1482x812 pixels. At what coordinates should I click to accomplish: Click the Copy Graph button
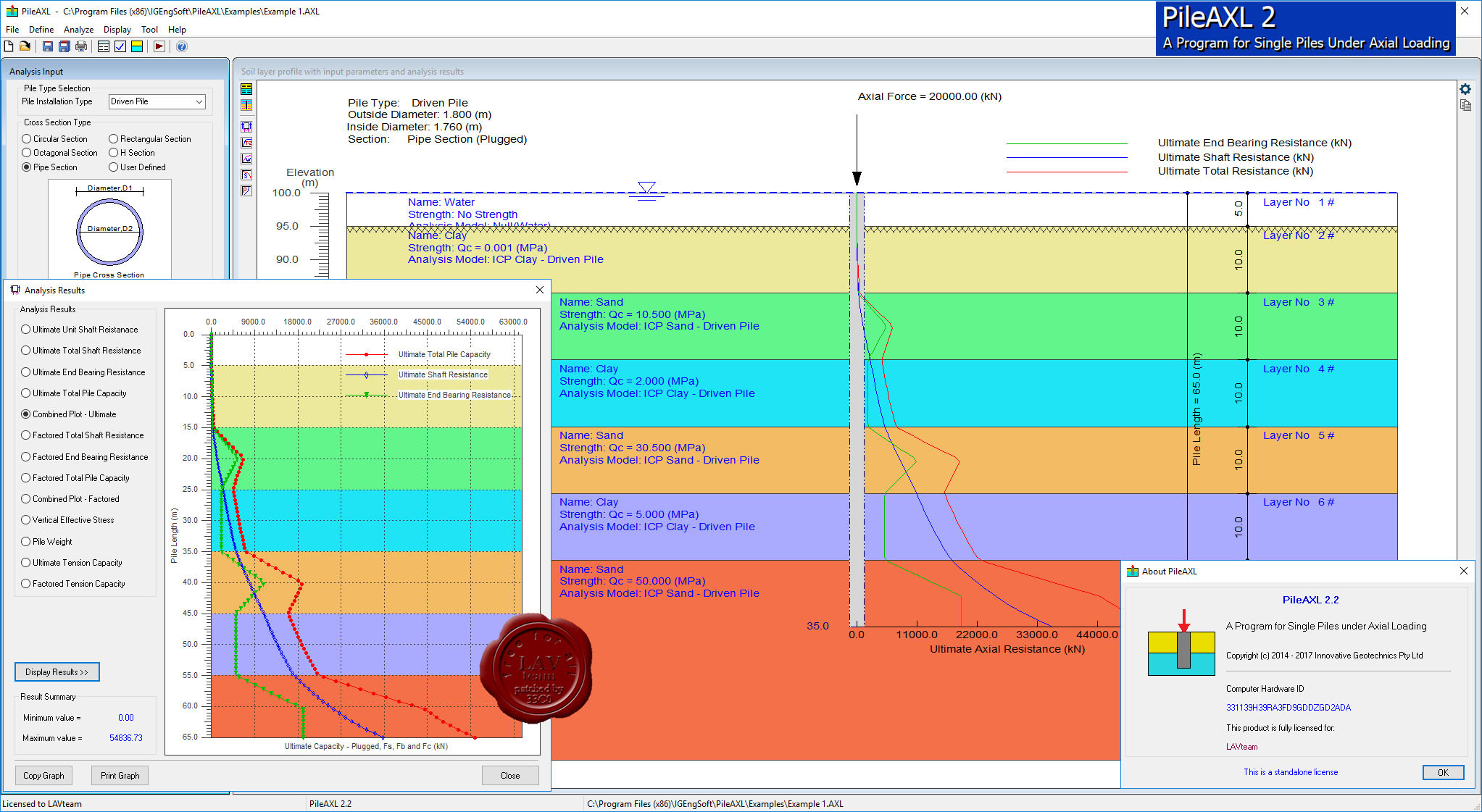(x=43, y=776)
